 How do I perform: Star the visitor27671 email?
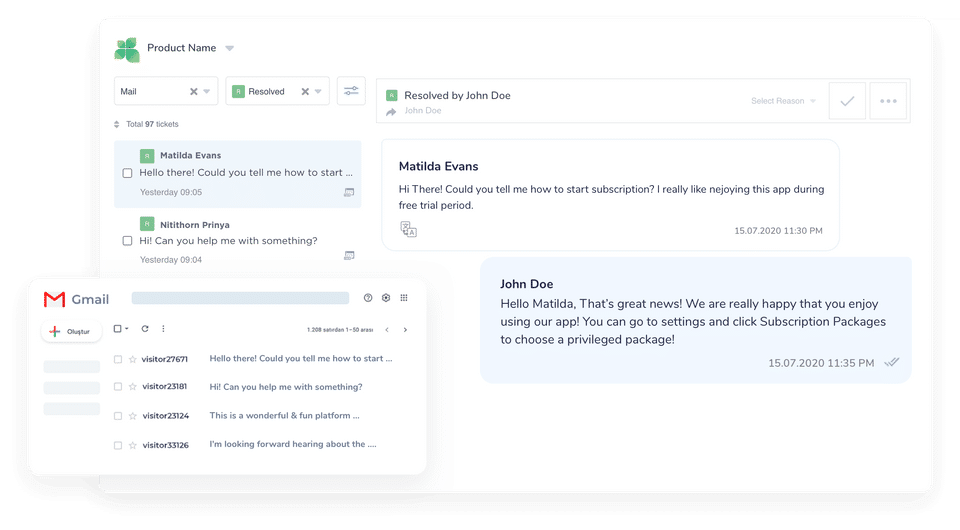[132, 358]
